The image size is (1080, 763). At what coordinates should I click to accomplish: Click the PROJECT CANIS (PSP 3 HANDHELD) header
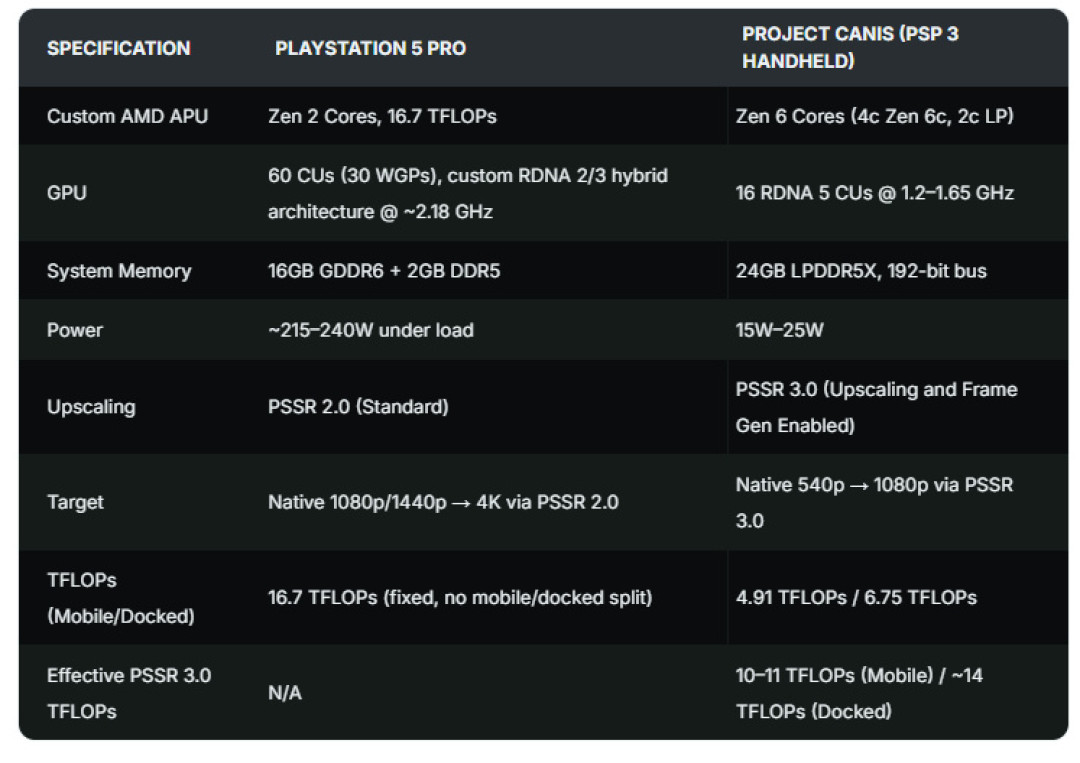tap(850, 48)
